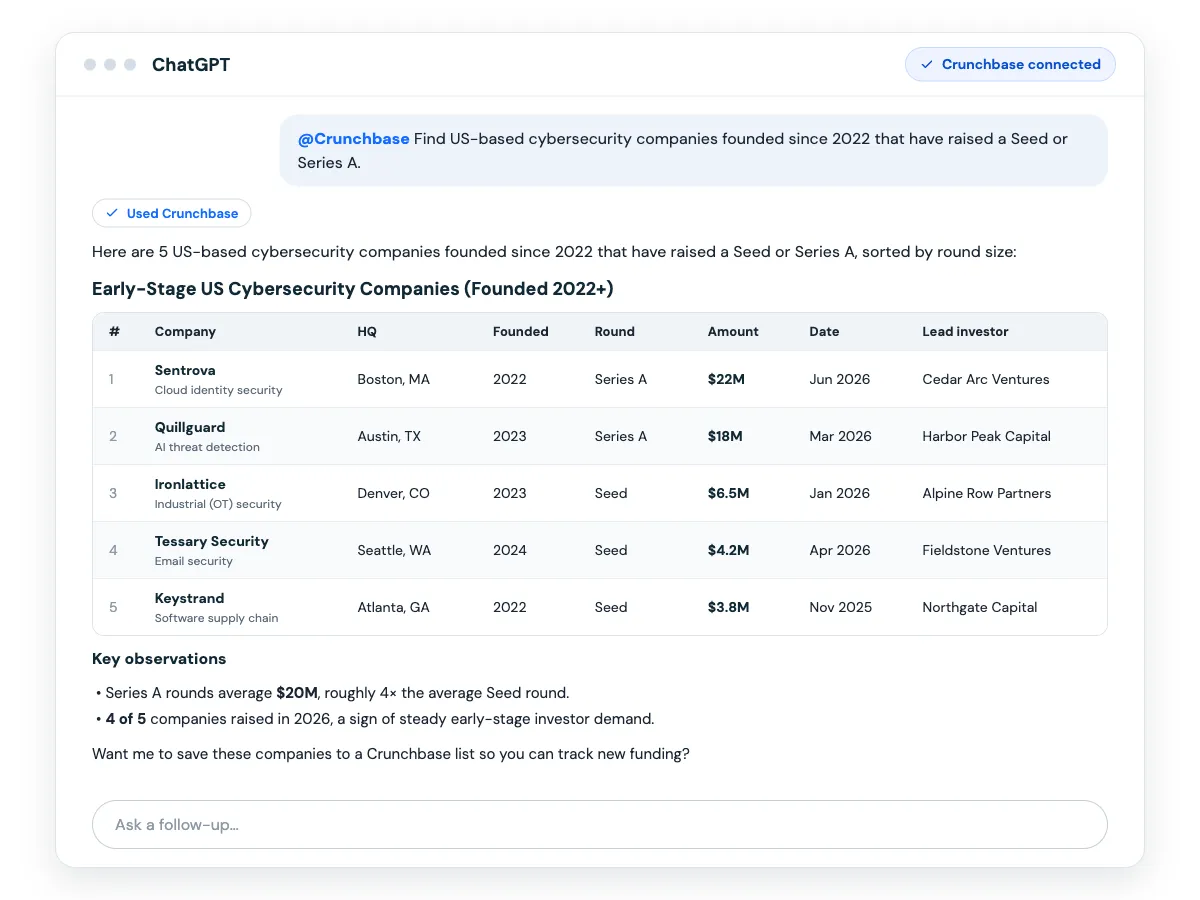Click the Series A cell in Sentrova's row
This screenshot has height=900, width=1200.
point(621,379)
